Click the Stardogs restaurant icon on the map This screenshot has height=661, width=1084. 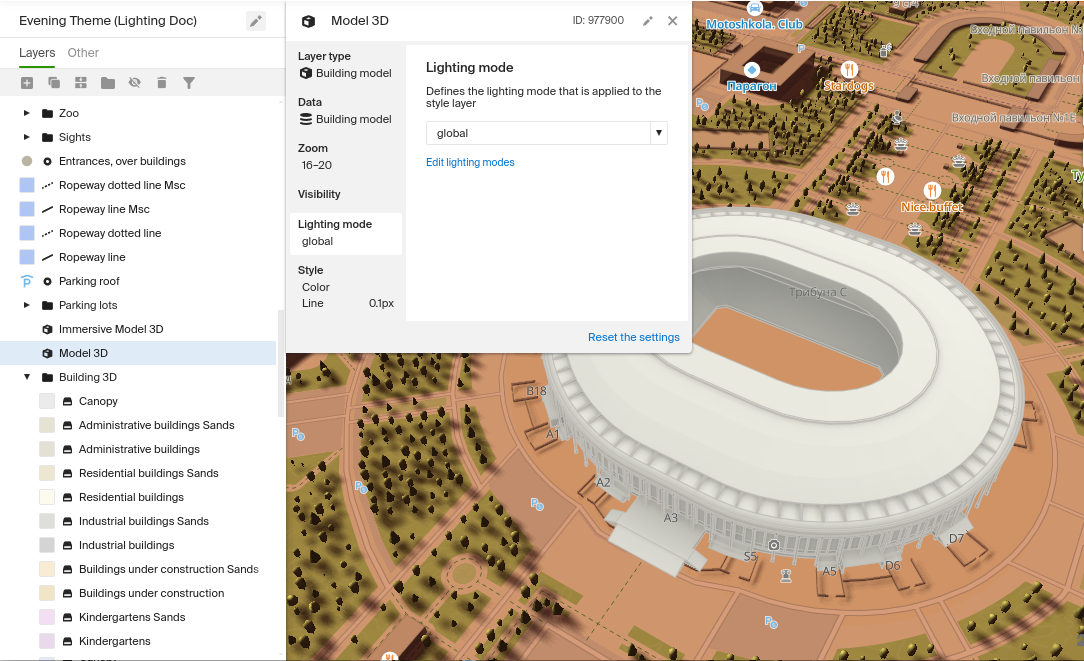pyautogui.click(x=849, y=69)
